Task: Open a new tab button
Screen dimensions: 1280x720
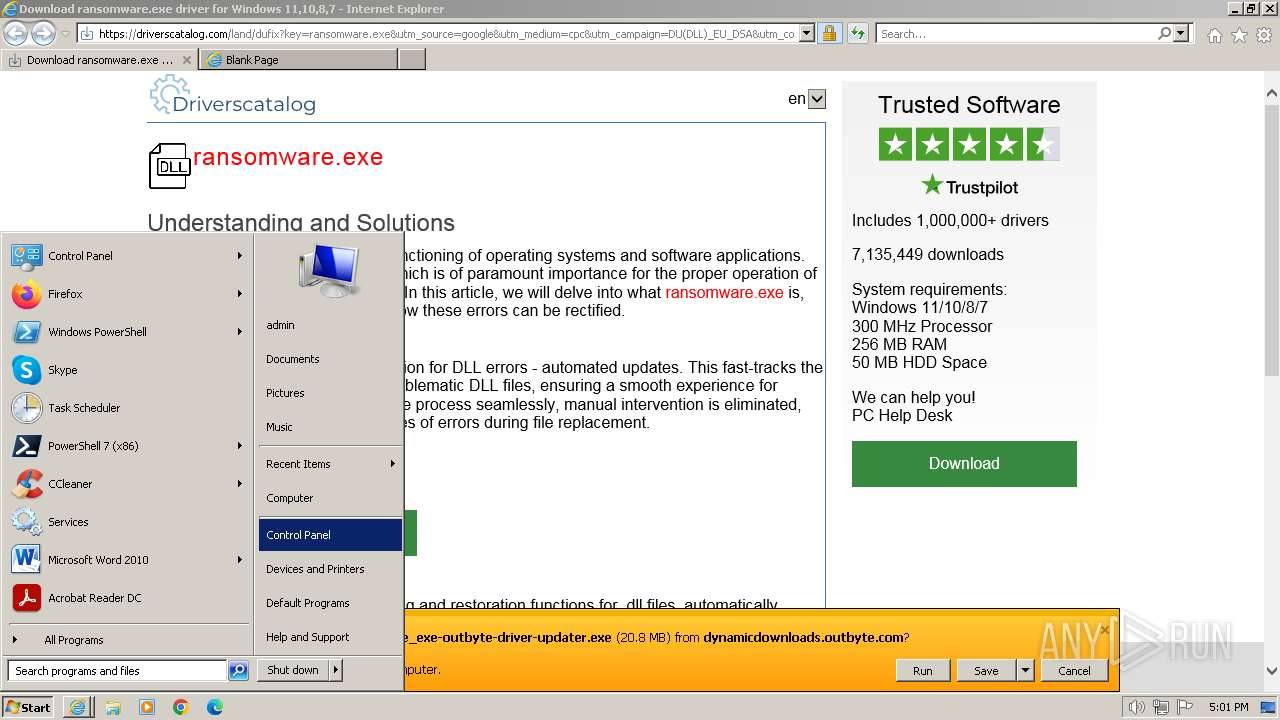Action: point(412,60)
